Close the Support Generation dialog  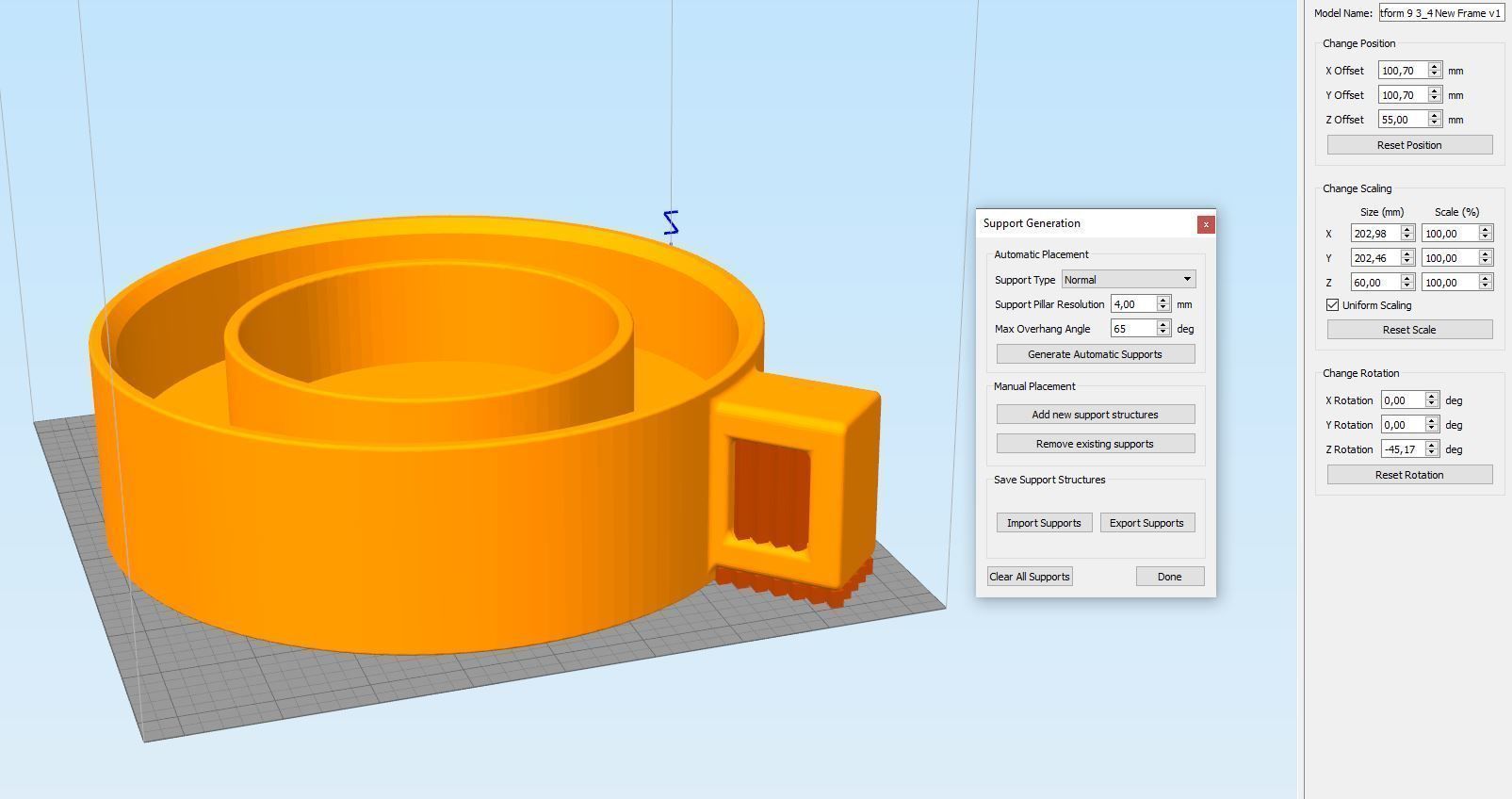[x=1206, y=224]
